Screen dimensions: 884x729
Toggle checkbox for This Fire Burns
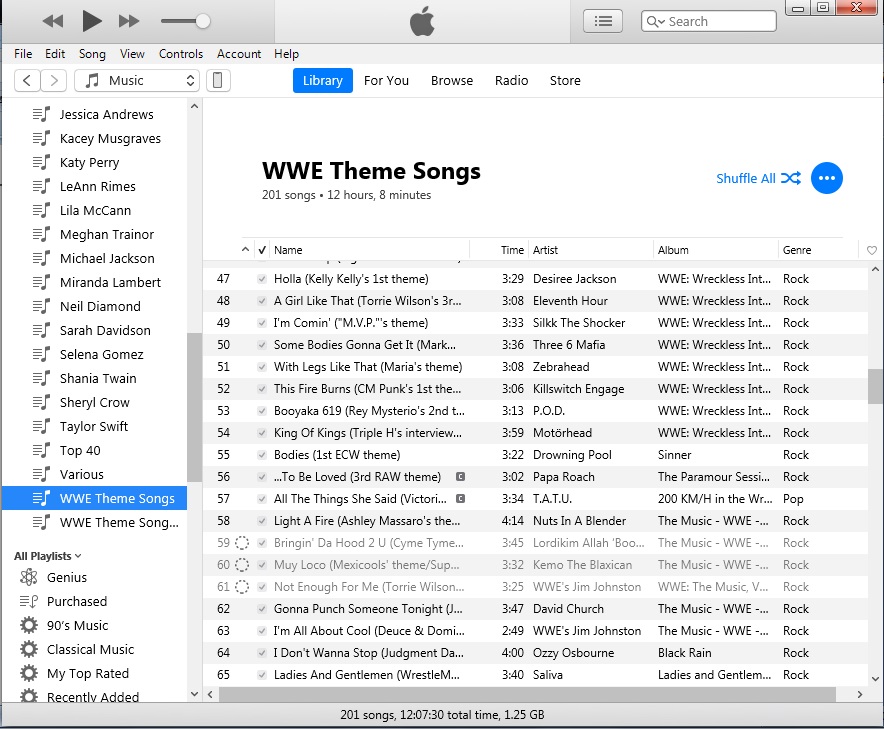coord(262,388)
